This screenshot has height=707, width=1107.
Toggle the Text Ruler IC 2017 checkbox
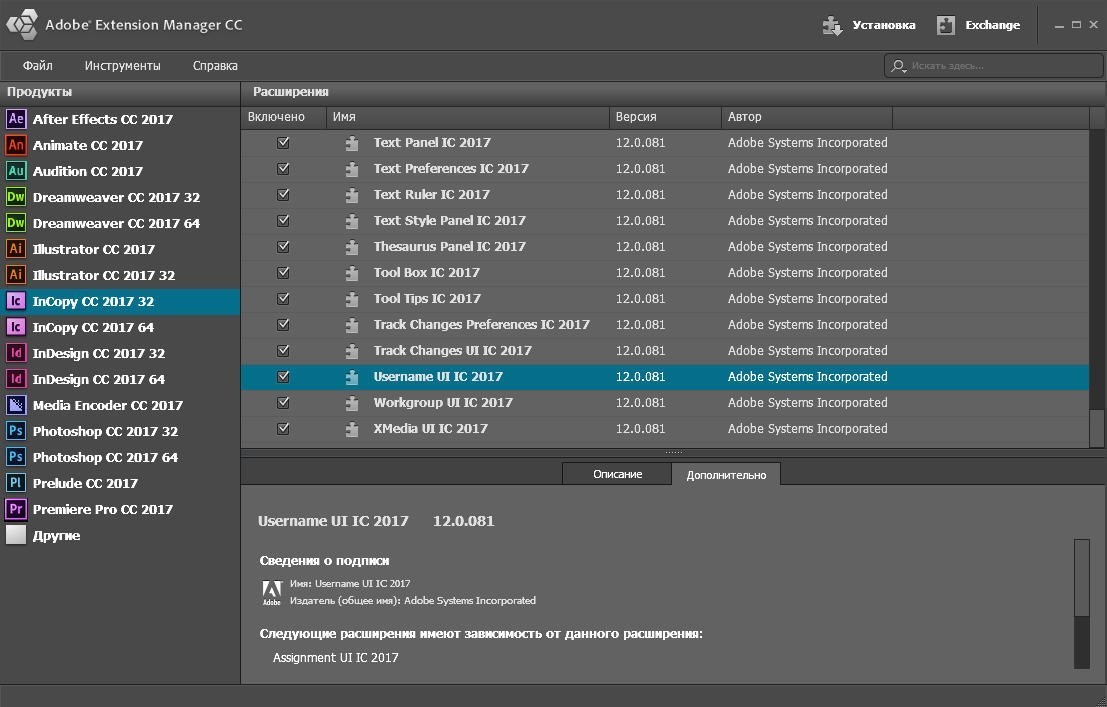tap(283, 195)
